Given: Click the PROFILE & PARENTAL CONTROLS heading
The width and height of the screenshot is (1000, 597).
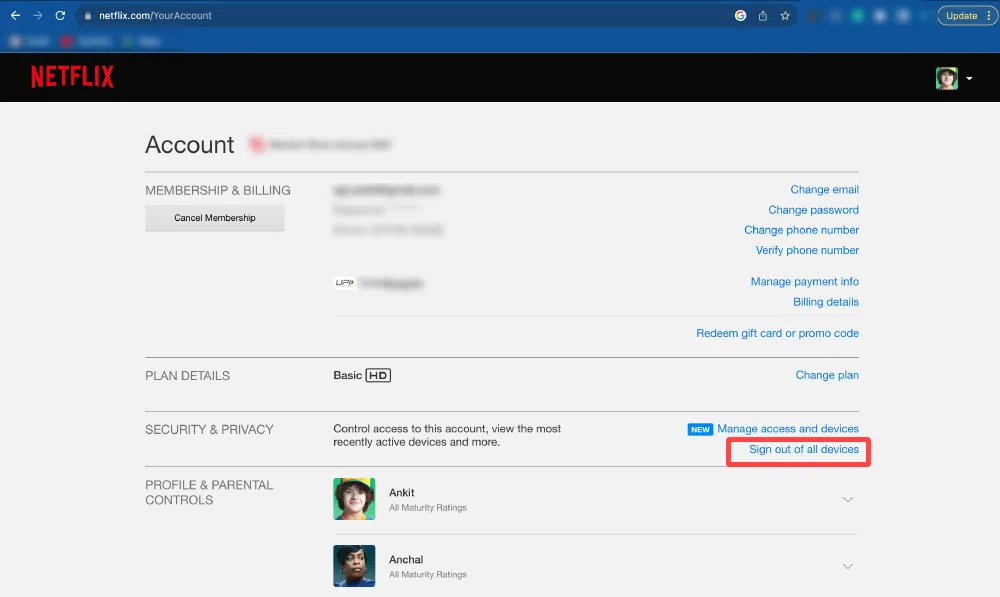Looking at the screenshot, I should [x=209, y=492].
